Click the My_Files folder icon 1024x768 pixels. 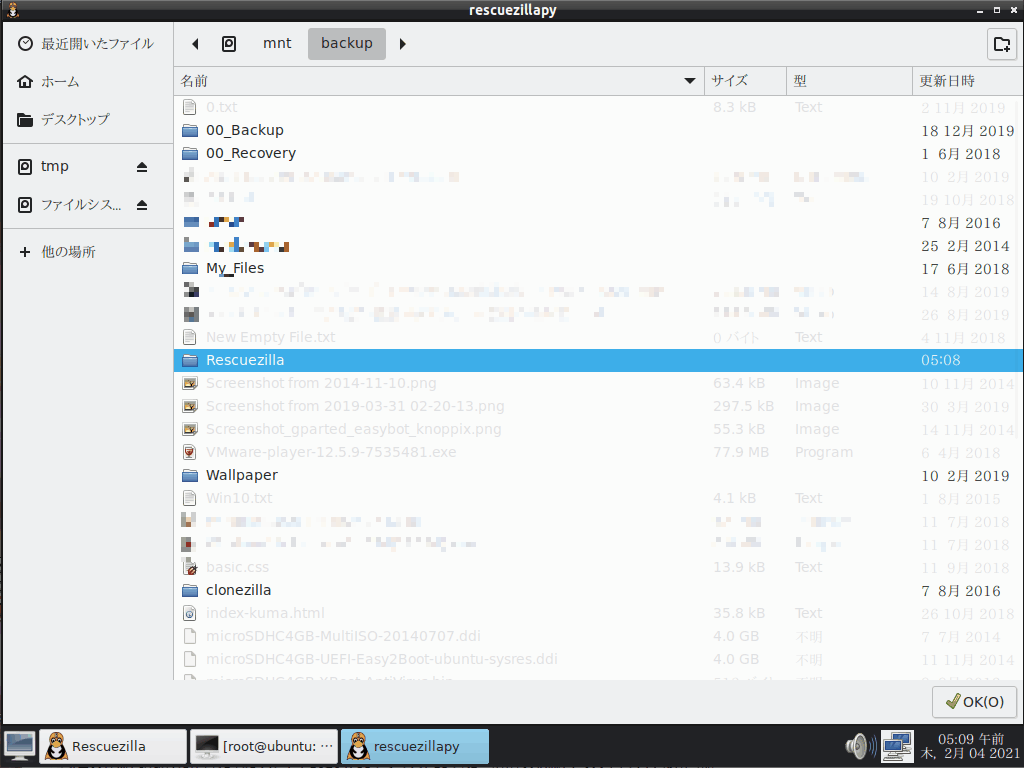coord(190,268)
